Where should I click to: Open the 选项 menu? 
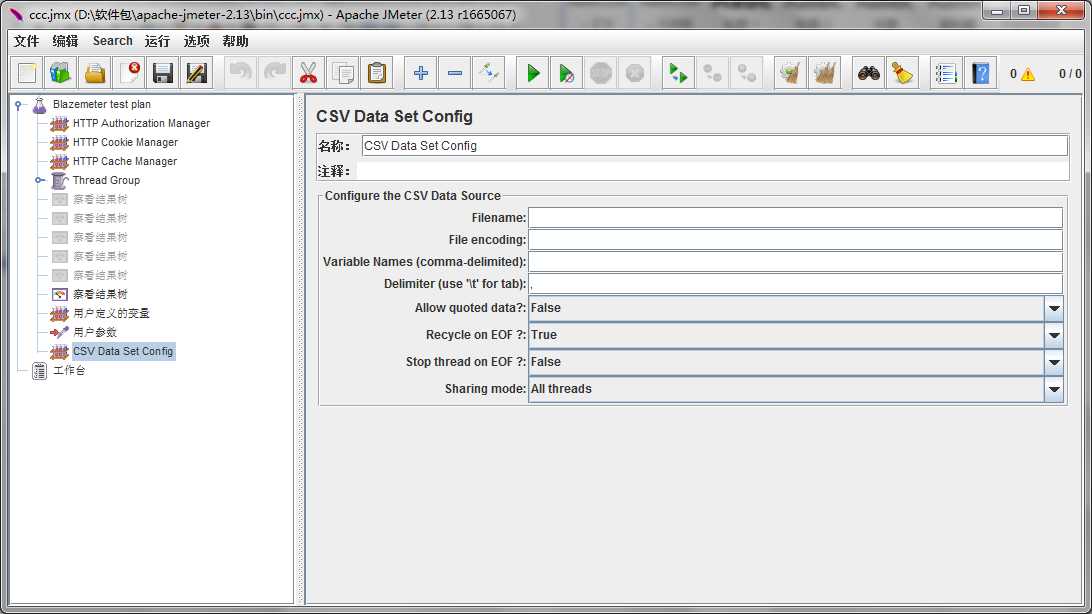196,41
